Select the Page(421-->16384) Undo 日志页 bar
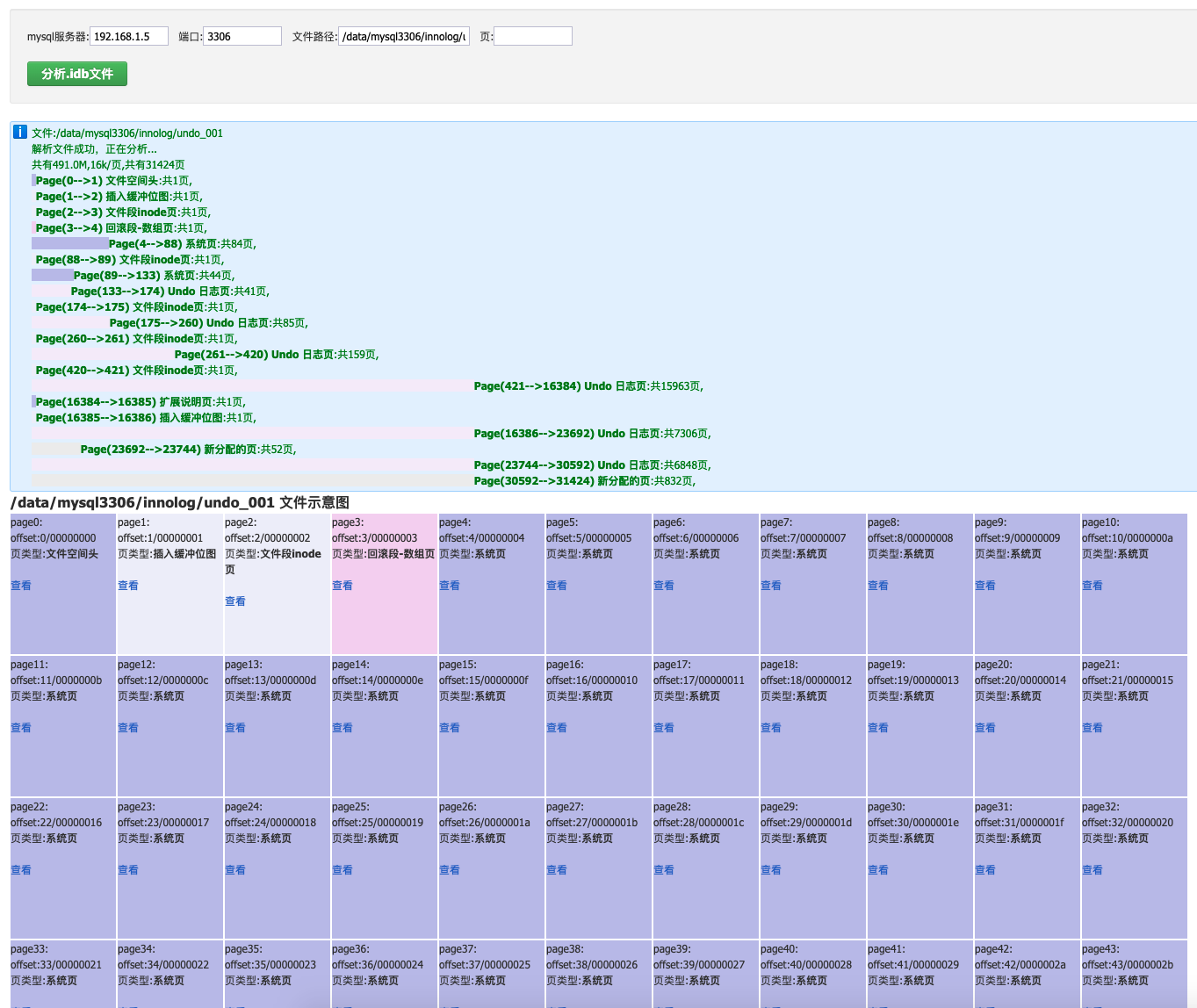The image size is (1197, 1008). [588, 386]
